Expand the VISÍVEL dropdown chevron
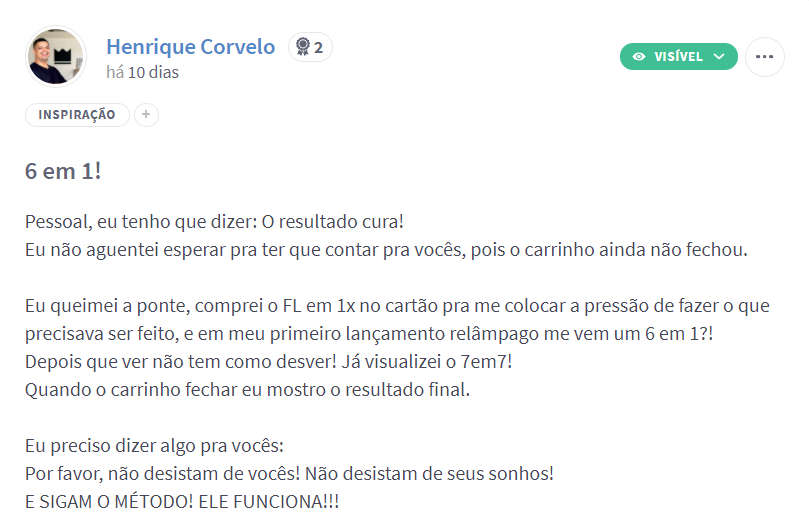 coord(719,57)
